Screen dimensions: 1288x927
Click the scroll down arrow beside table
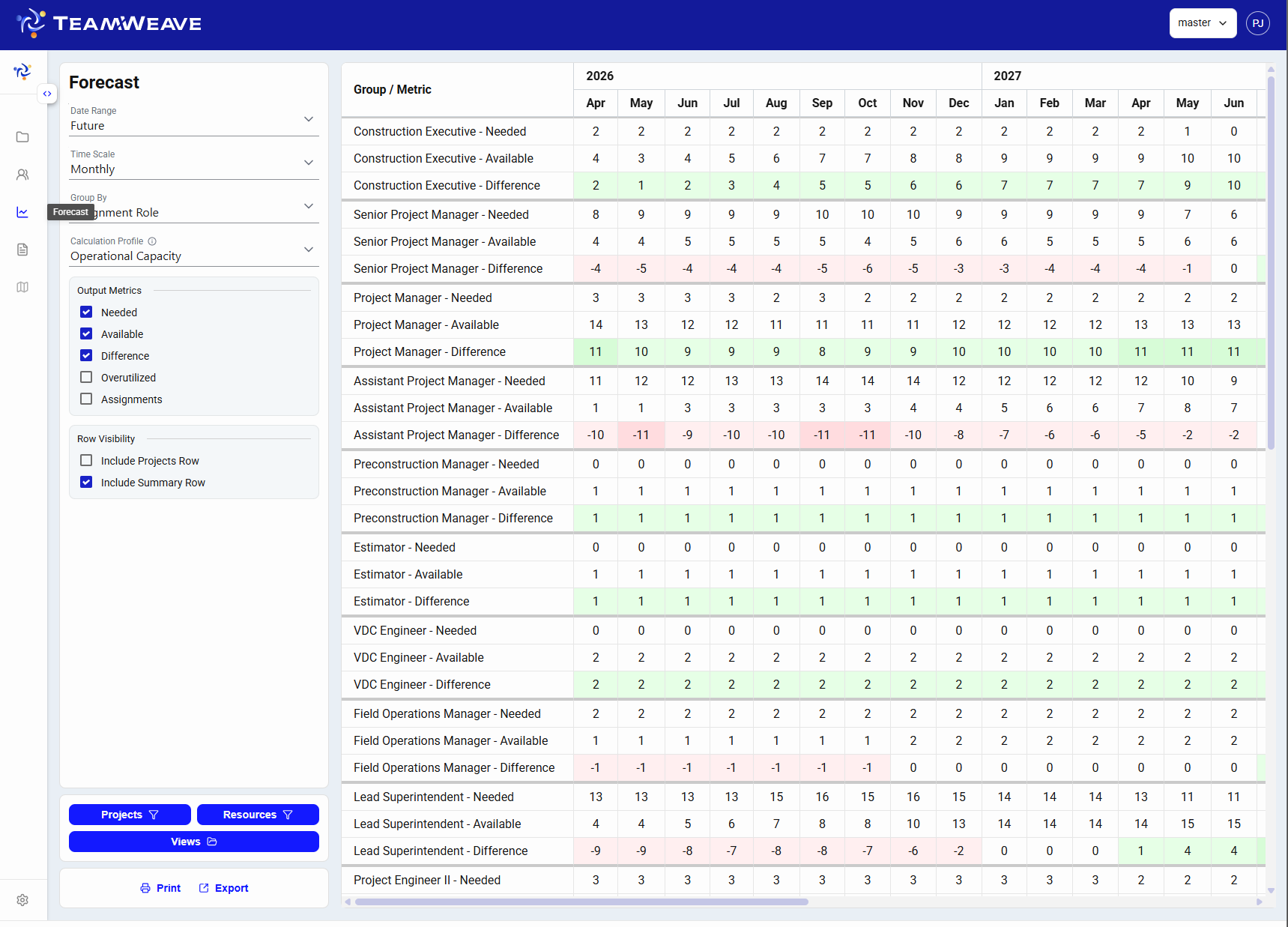[x=1271, y=891]
